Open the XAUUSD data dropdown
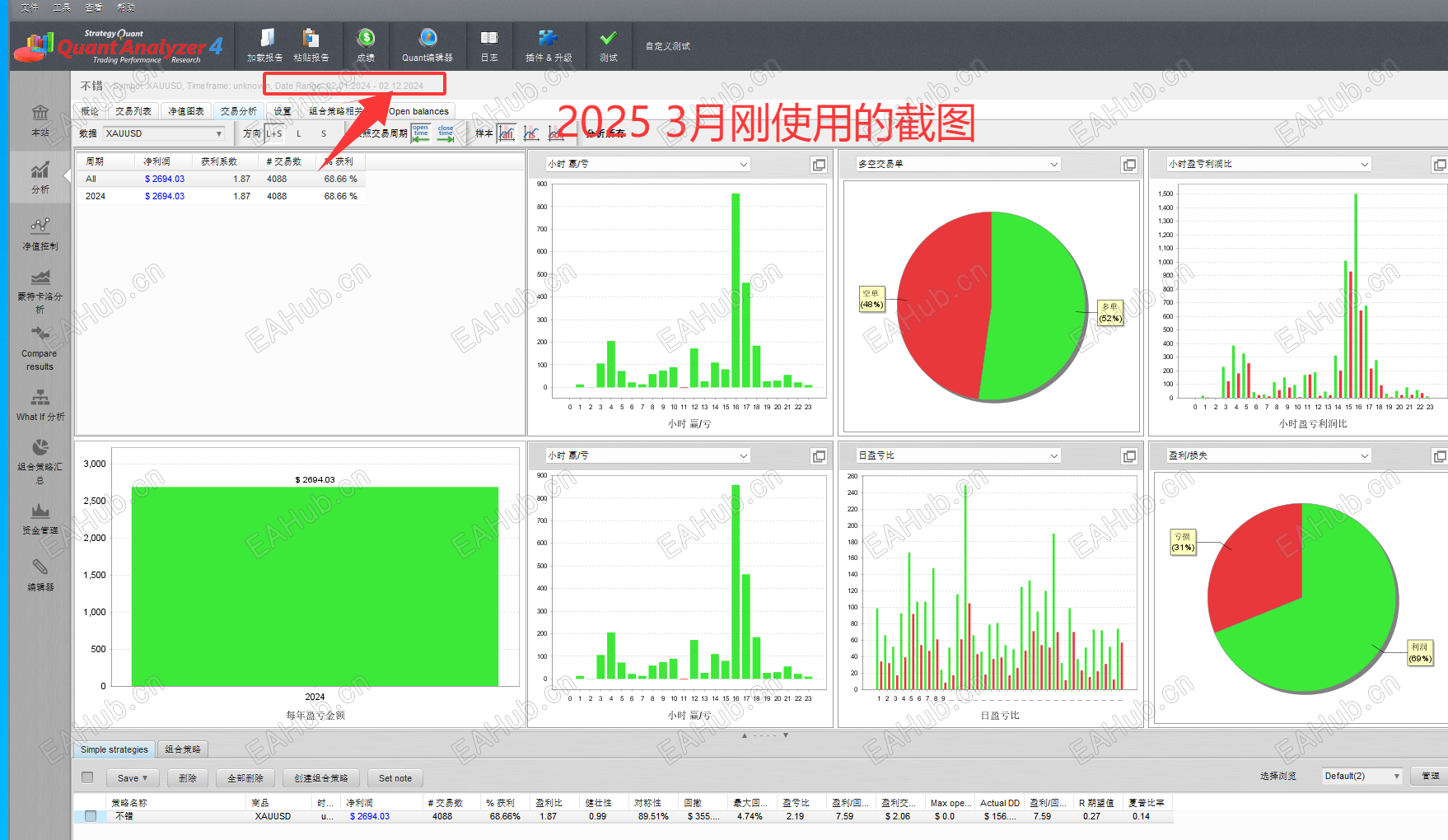 pos(164,133)
